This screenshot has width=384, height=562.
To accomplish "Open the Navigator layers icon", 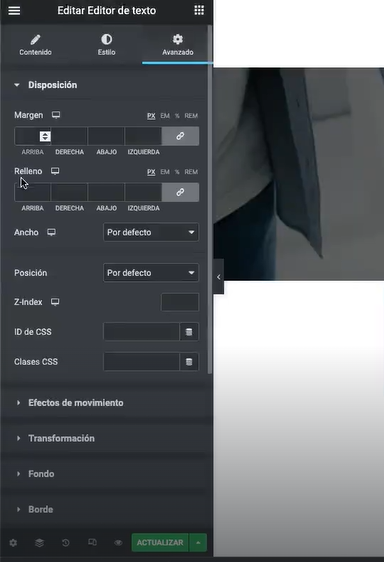I will point(39,543).
